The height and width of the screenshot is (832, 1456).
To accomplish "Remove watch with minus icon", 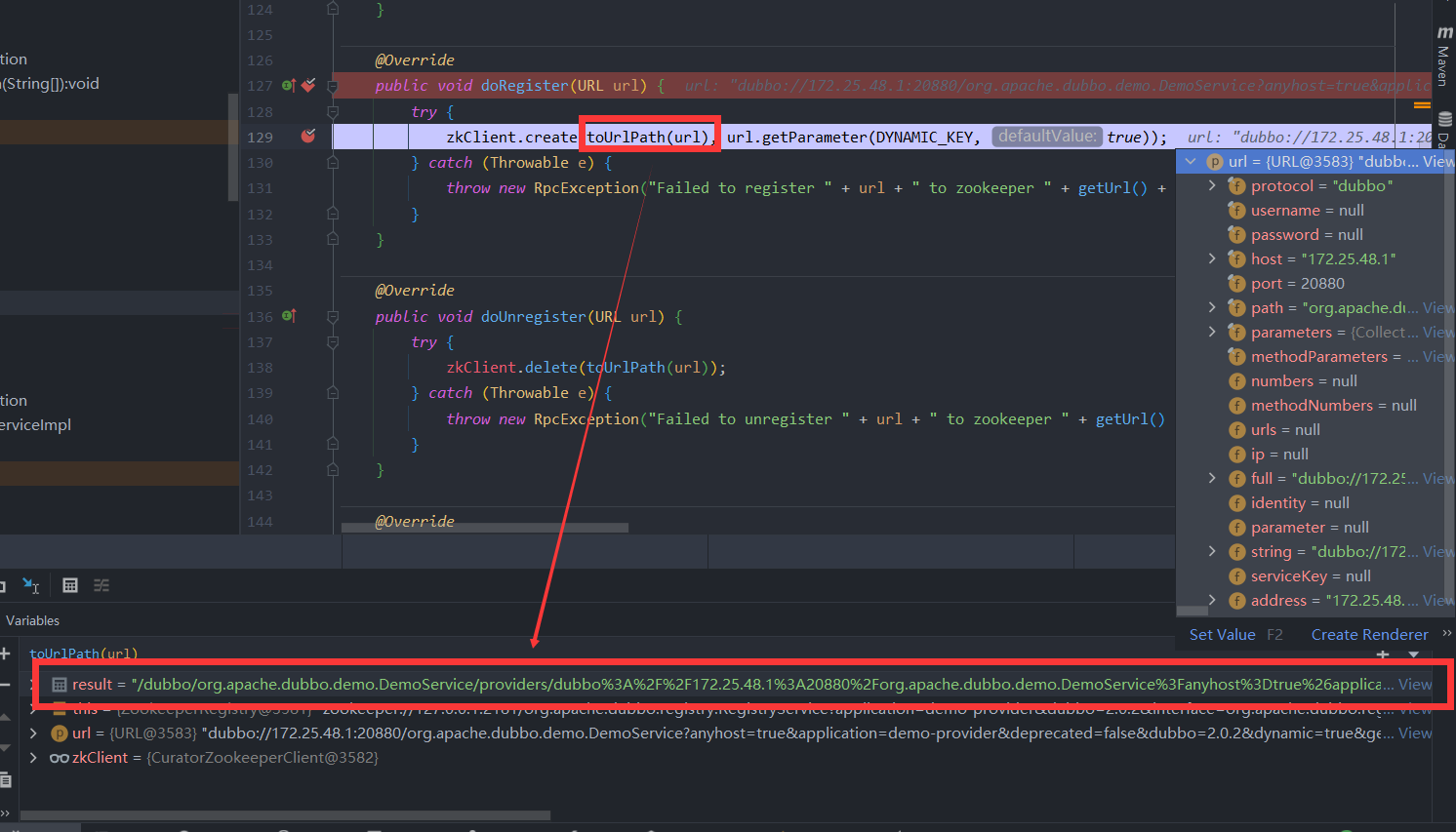I will pos(6,685).
